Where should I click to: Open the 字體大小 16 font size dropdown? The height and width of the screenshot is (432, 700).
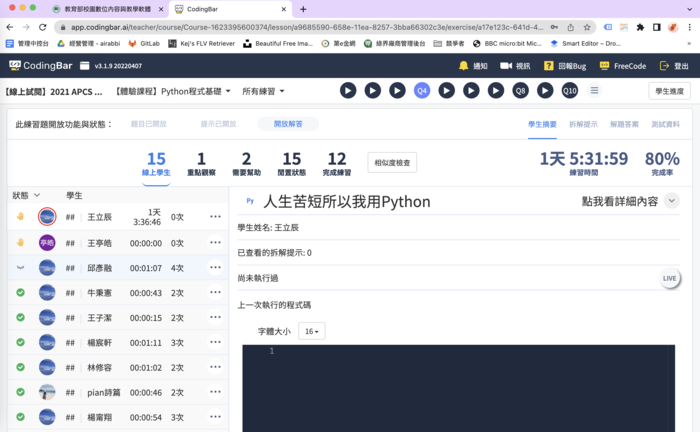[x=312, y=331]
